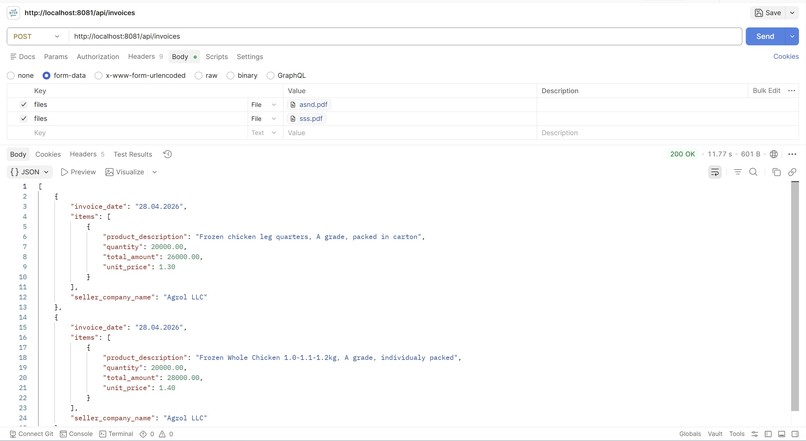Open the Cookies link at the right

786,57
